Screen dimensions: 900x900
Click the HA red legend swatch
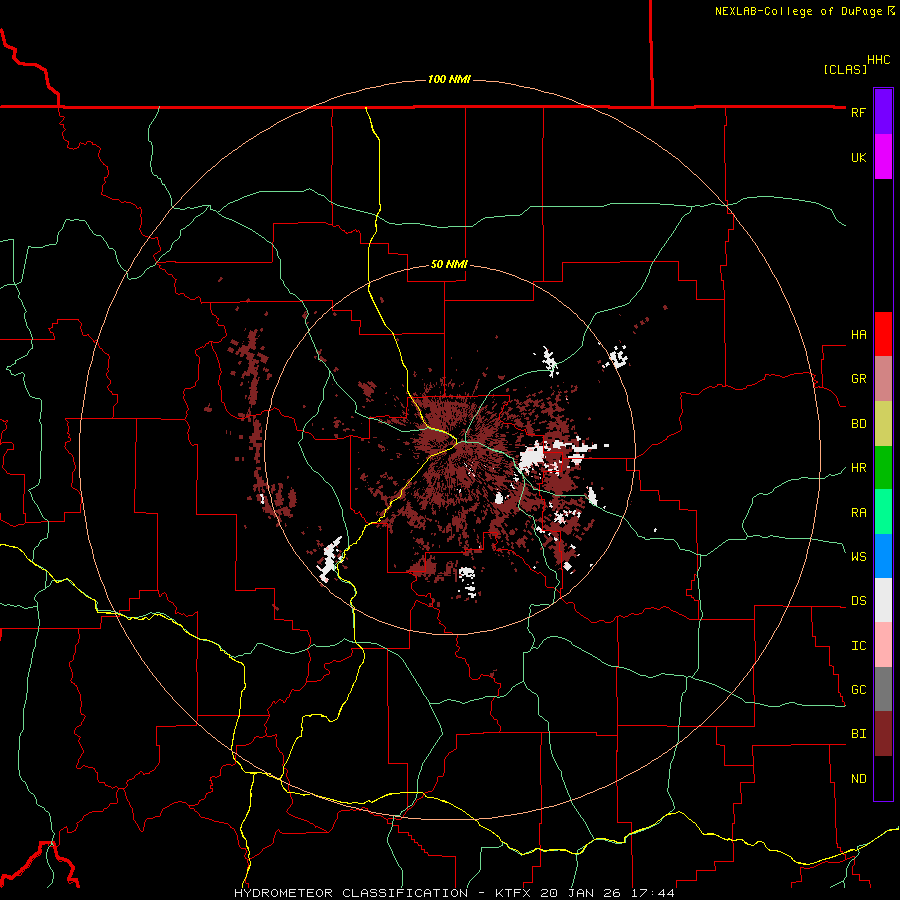(883, 334)
